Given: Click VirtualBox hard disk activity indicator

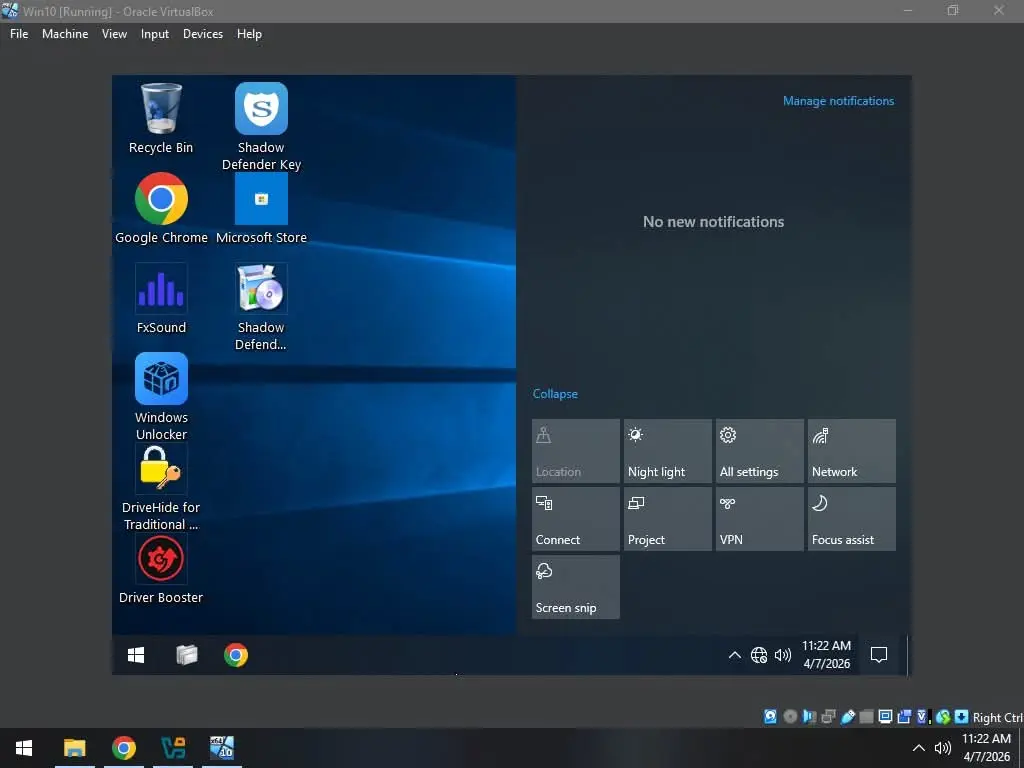Looking at the screenshot, I should pos(771,716).
